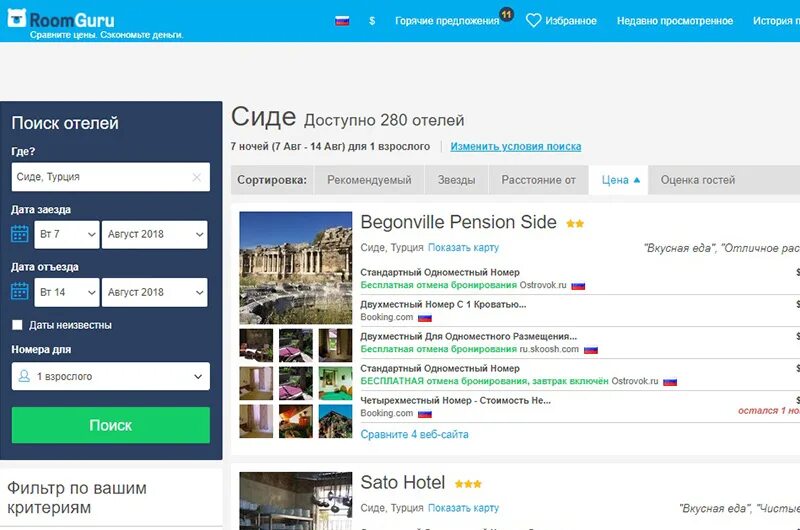Open Begonville main ruins photo

coord(296,268)
